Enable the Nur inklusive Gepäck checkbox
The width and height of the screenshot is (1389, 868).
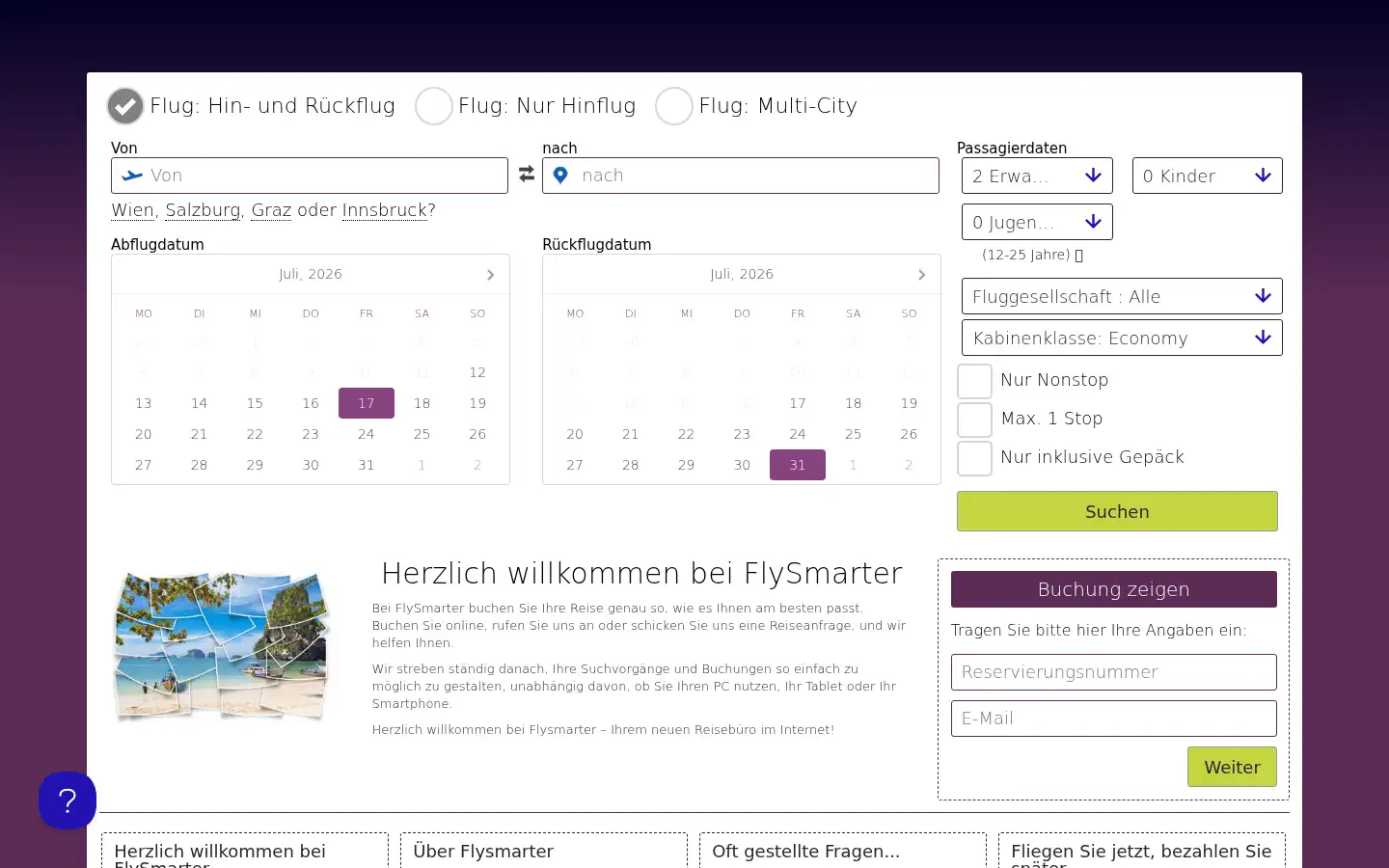pyautogui.click(x=974, y=458)
